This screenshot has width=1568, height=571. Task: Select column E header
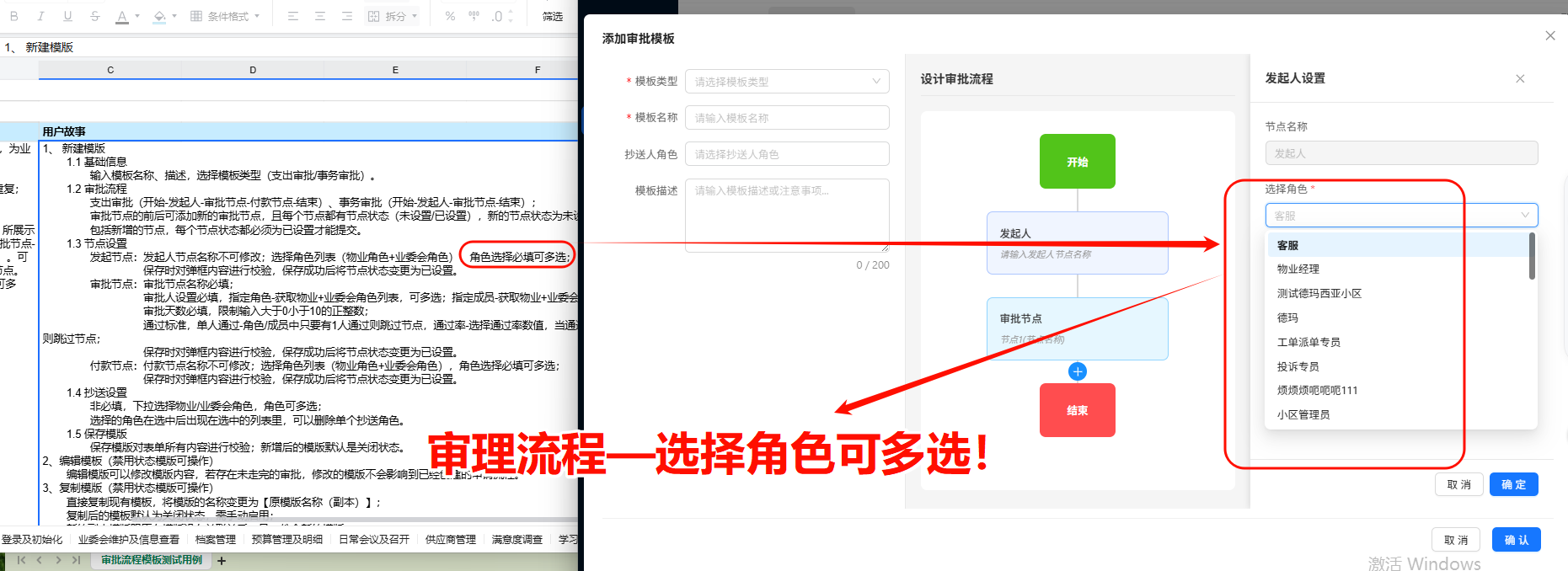pos(395,70)
